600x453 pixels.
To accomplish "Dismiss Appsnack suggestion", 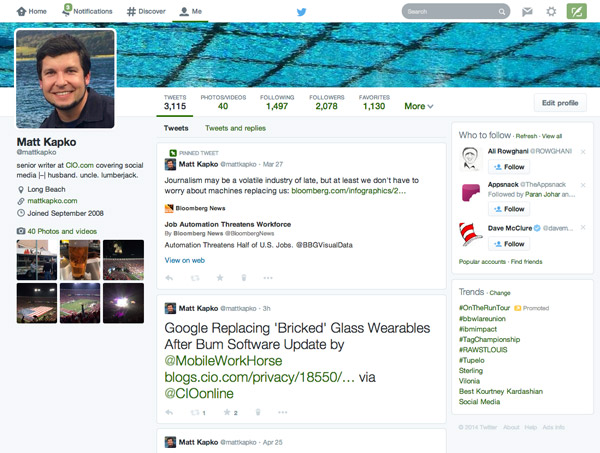I will (x=583, y=185).
